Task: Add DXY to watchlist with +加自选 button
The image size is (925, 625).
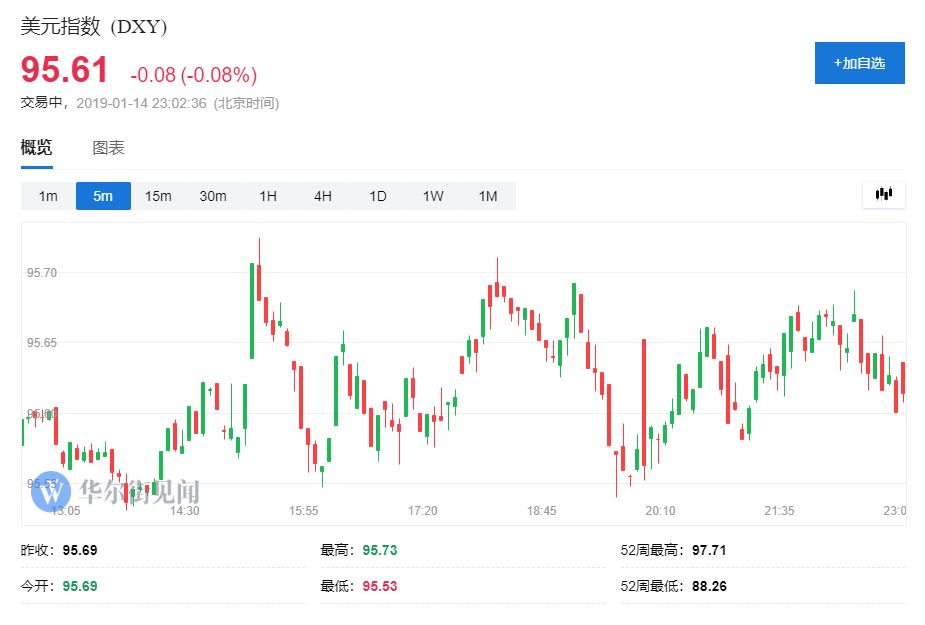Action: [x=859, y=63]
